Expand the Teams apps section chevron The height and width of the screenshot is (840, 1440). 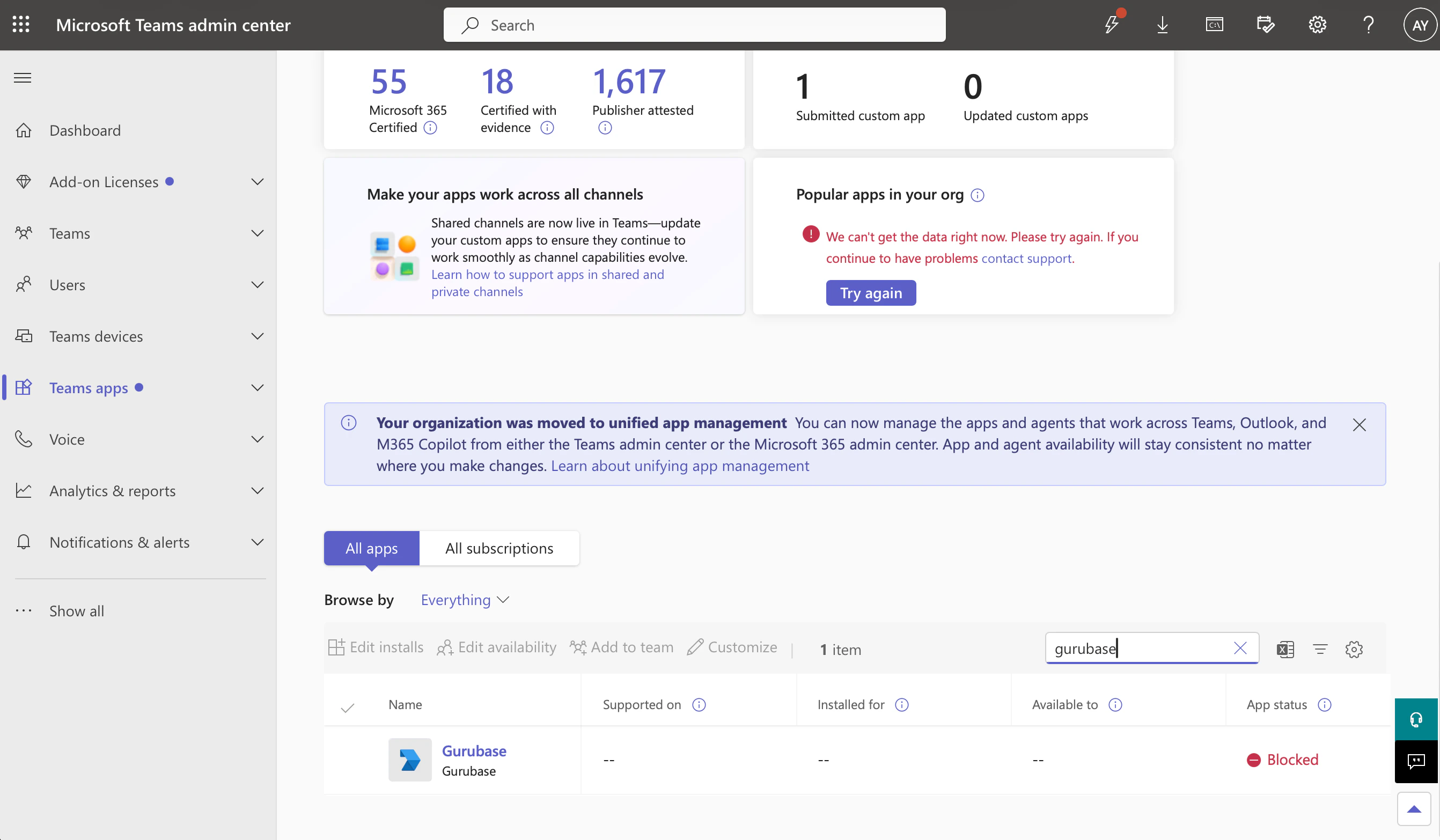pos(258,387)
